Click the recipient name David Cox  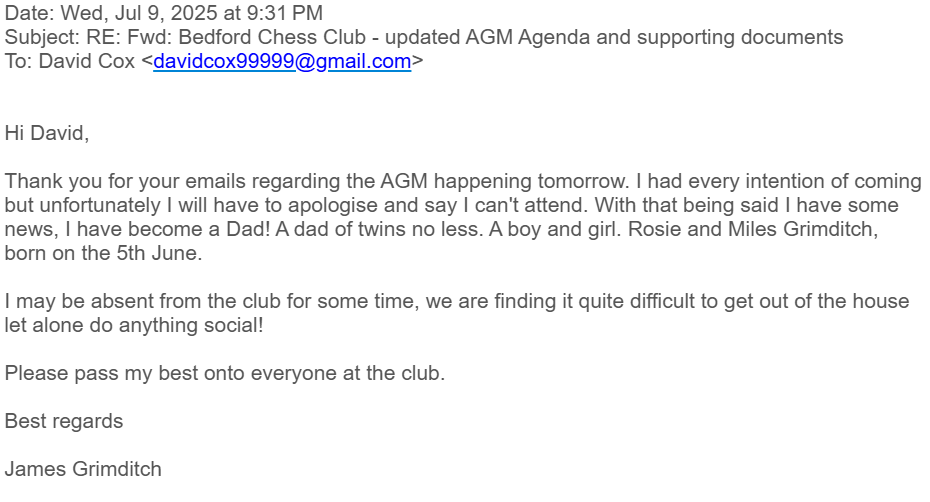[x=87, y=61]
